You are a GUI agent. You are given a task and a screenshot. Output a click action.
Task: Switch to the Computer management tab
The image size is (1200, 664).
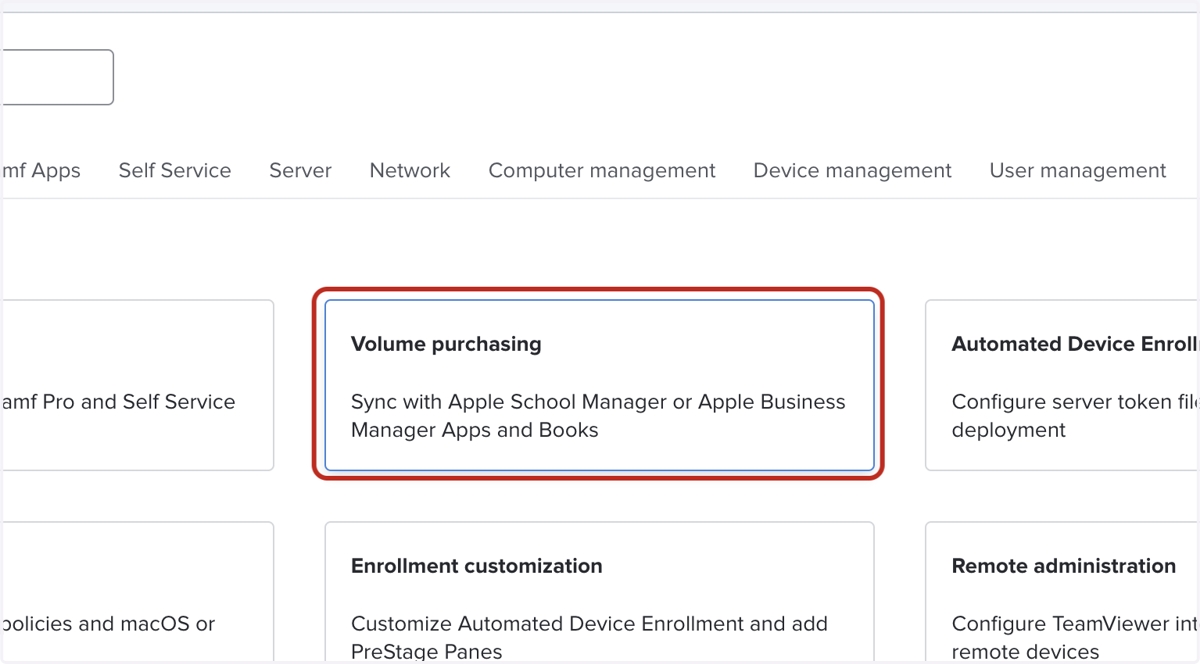pyautogui.click(x=602, y=171)
